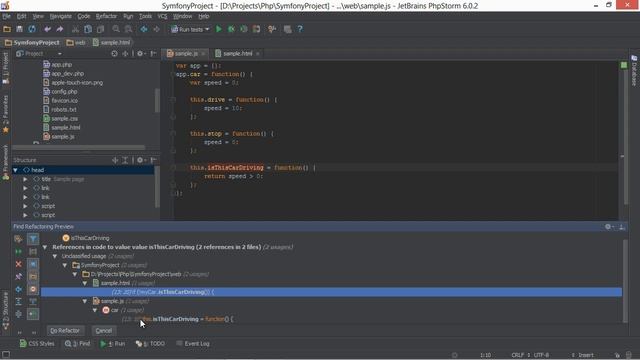The image size is (640, 360).
Task: Start the green Run button
Action: point(219,29)
